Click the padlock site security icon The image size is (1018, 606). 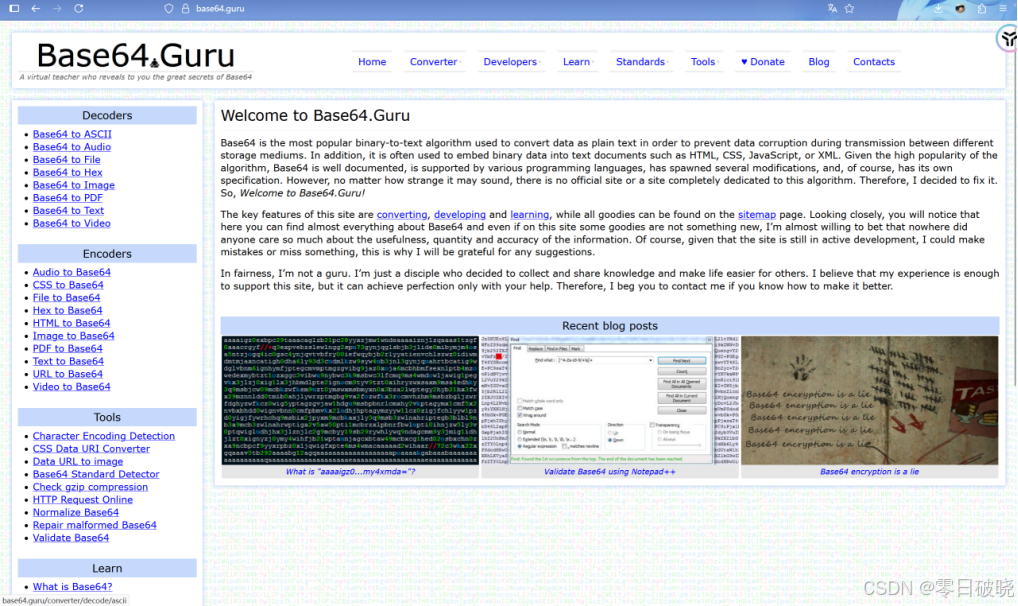pyautogui.click(x=185, y=8)
